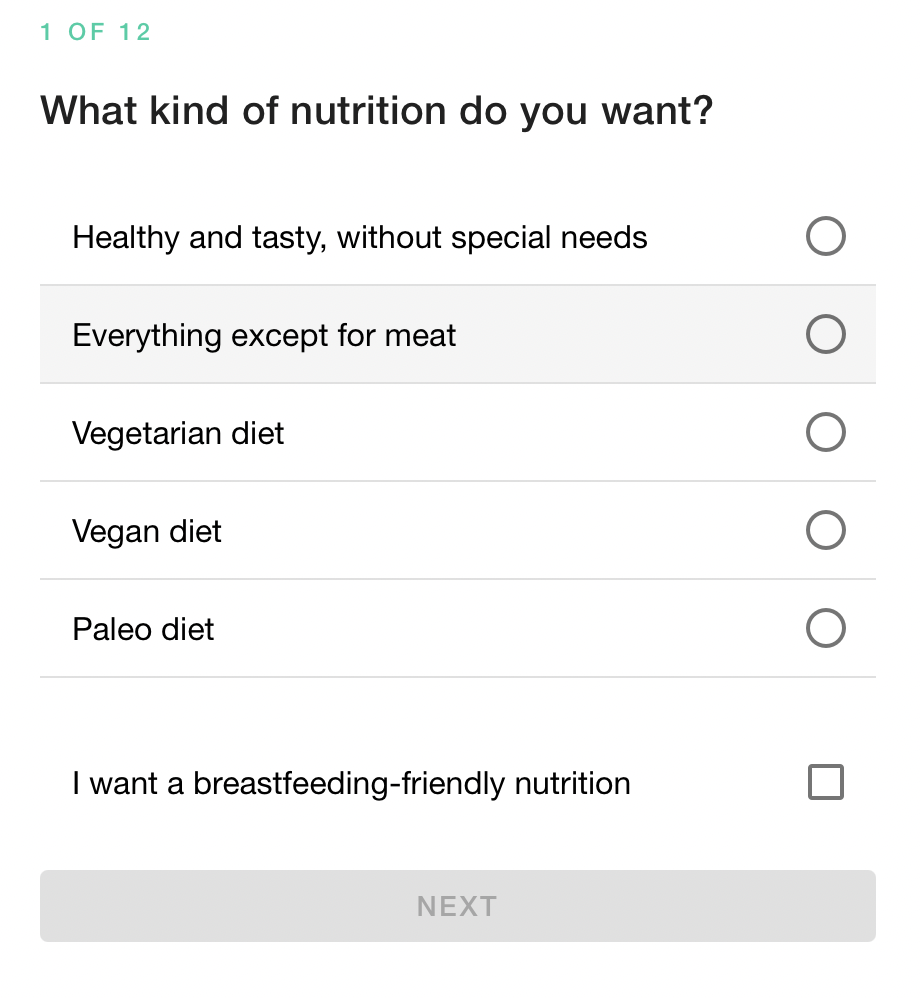This screenshot has width=920, height=998.
Task: Click the word 'breastfeeding-friendly' beside the checkbox
Action: pyautogui.click(x=349, y=783)
